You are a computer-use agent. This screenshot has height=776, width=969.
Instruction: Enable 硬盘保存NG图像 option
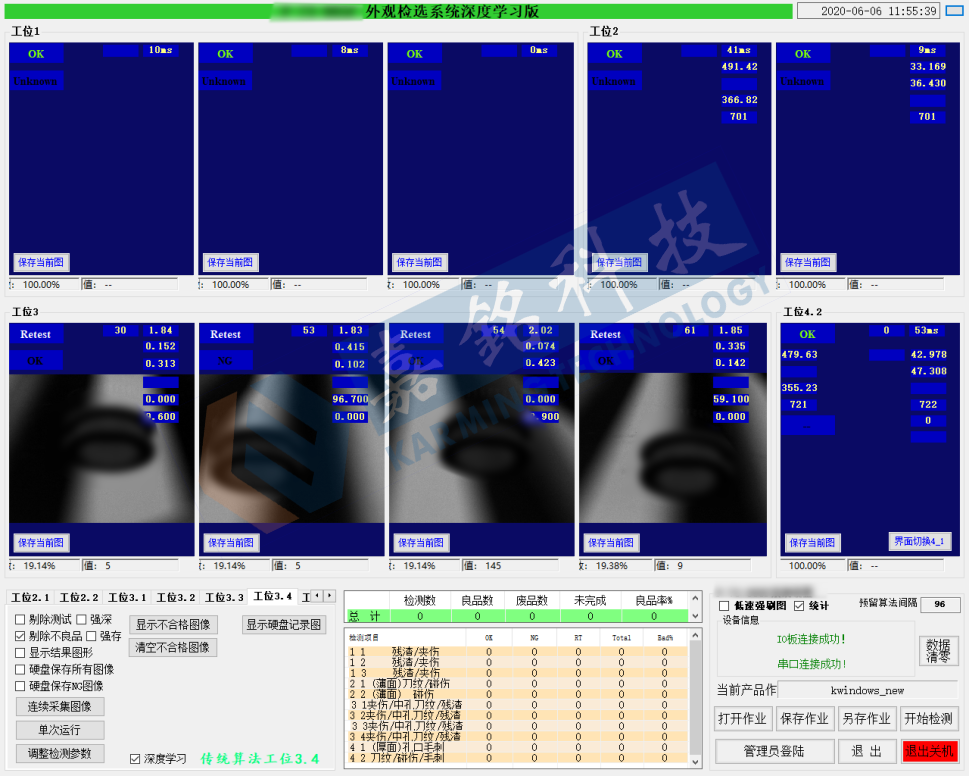point(20,686)
